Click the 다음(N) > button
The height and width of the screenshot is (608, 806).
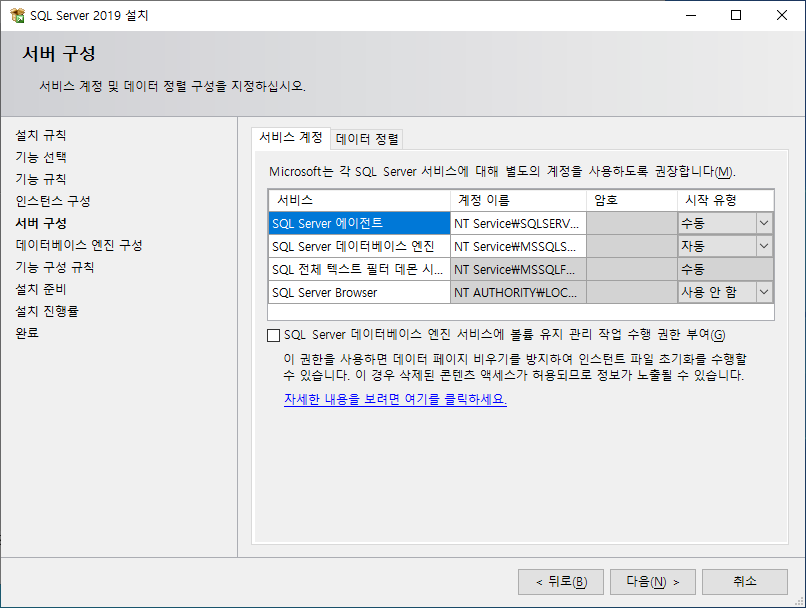(653, 582)
